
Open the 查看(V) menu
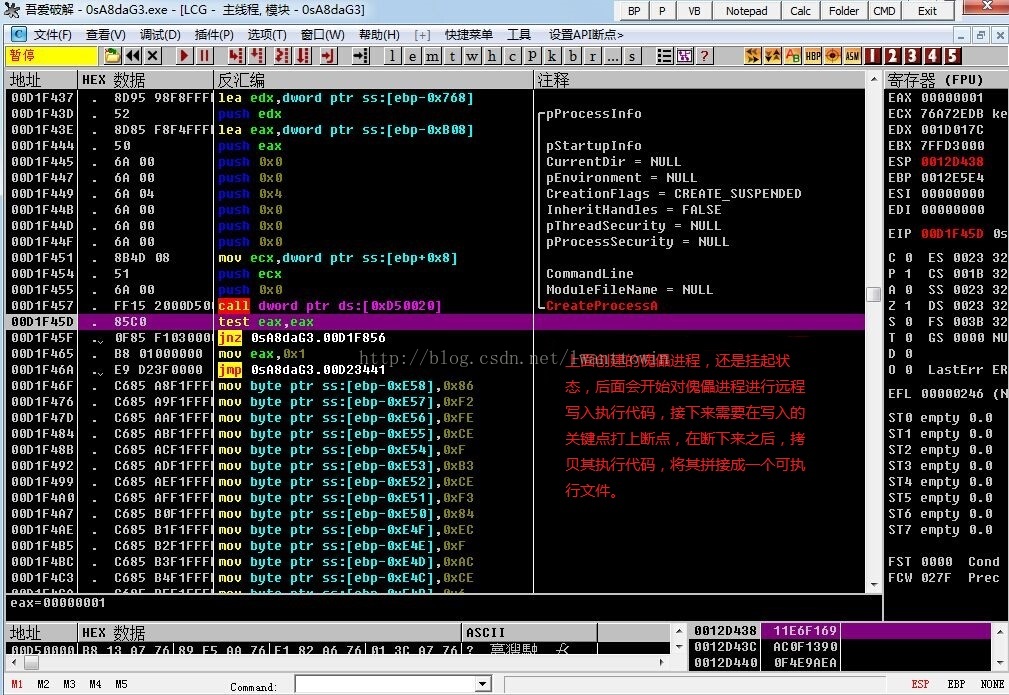coord(106,34)
